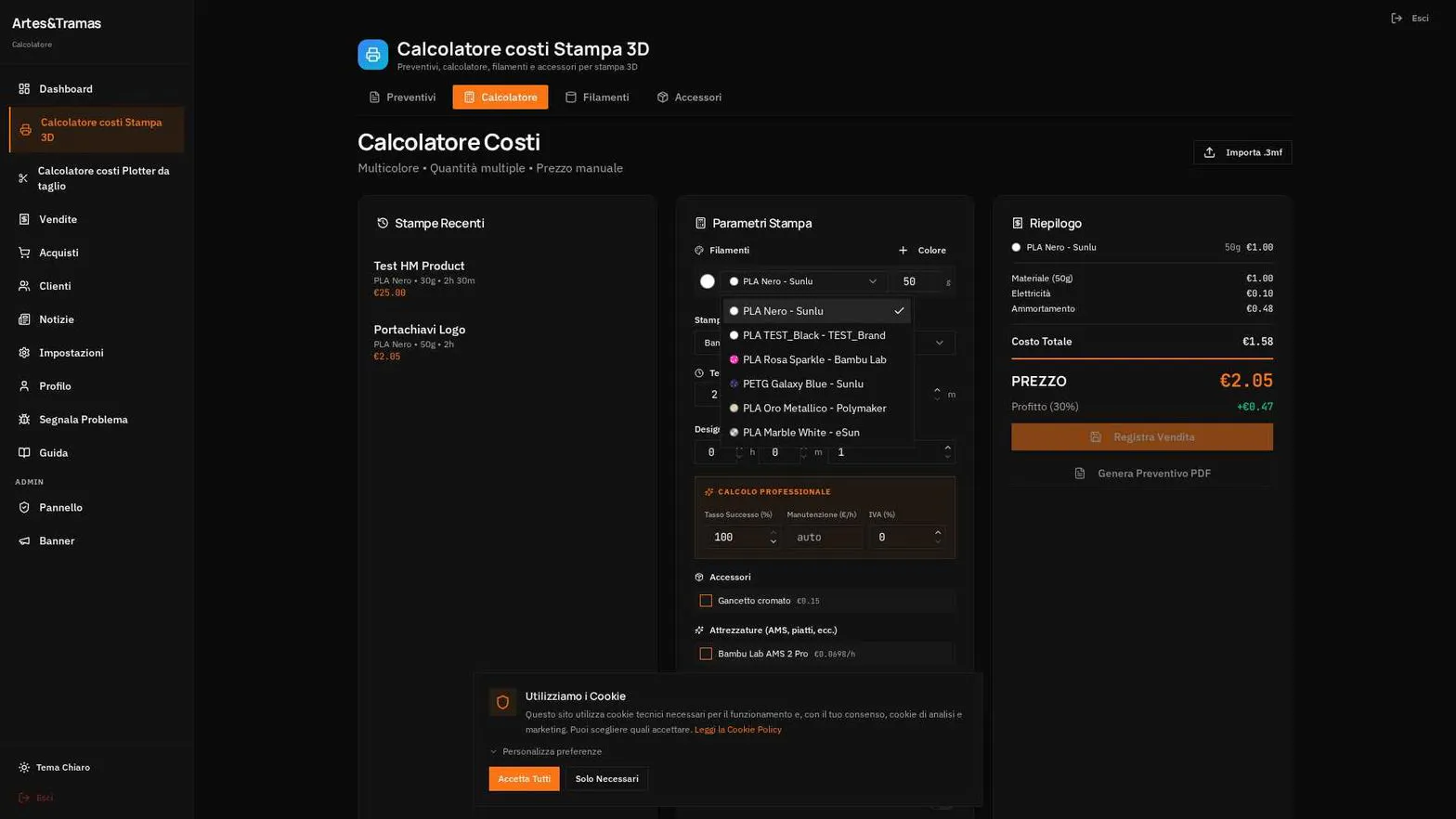Check Gancetto cromato accessory

click(x=706, y=601)
